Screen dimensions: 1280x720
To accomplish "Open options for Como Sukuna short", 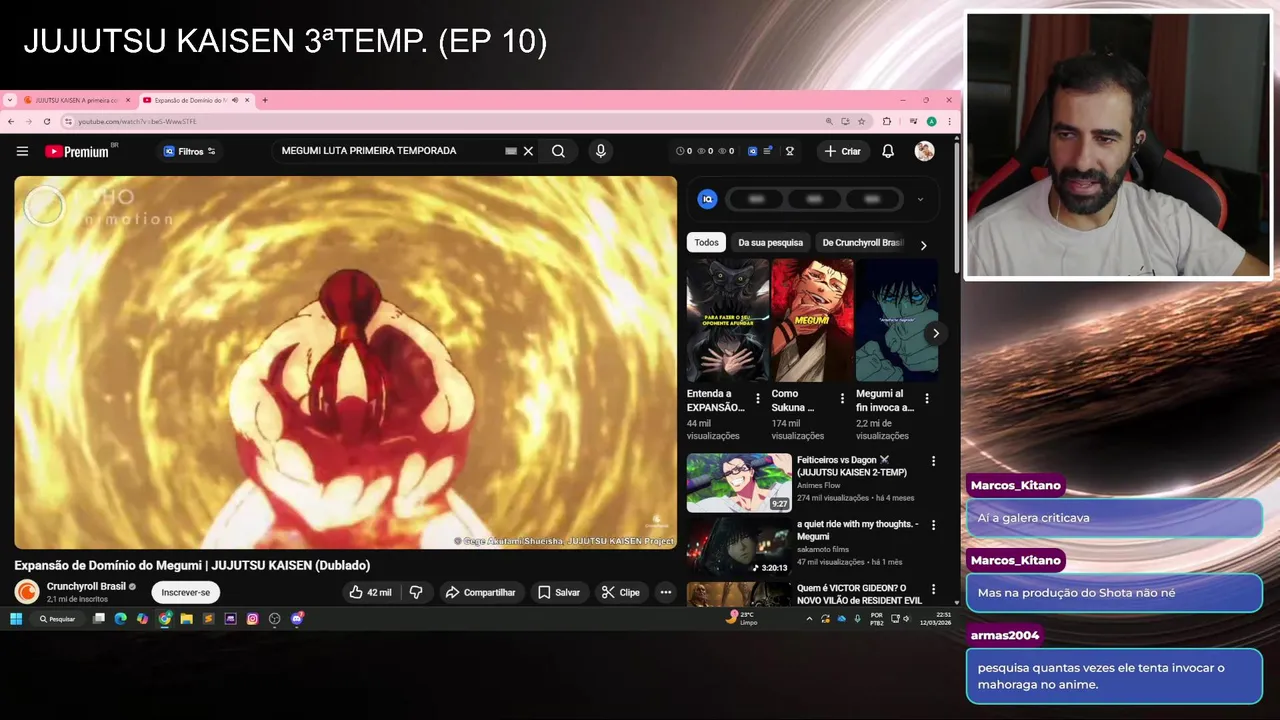I will (x=842, y=398).
